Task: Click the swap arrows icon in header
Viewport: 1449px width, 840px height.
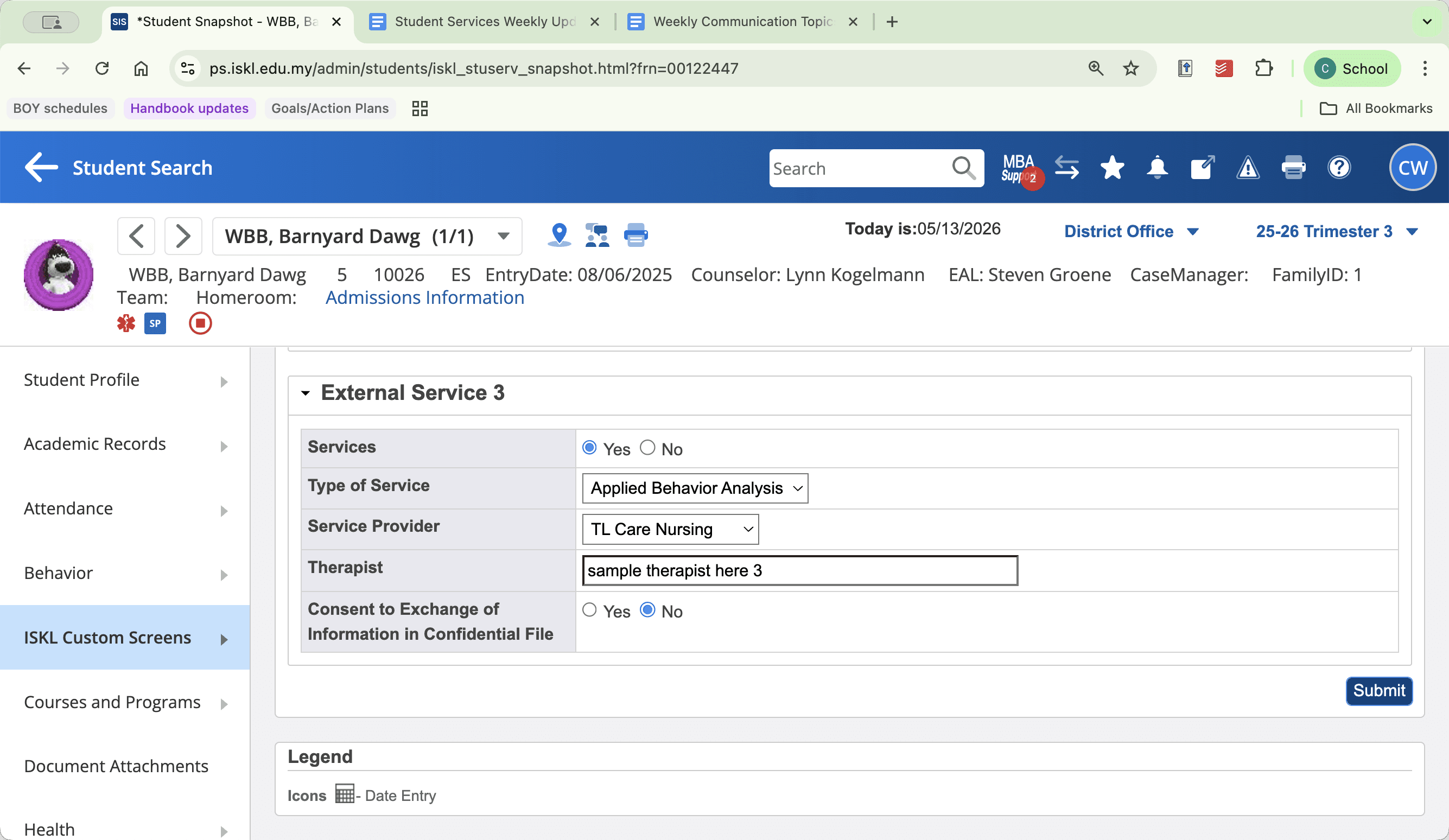Action: pyautogui.click(x=1066, y=168)
